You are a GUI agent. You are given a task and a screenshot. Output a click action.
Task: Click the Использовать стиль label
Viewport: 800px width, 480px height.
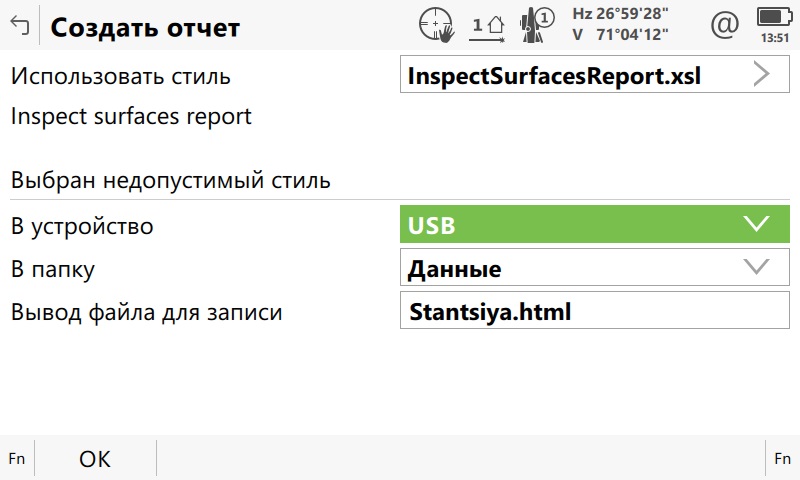[x=121, y=76]
